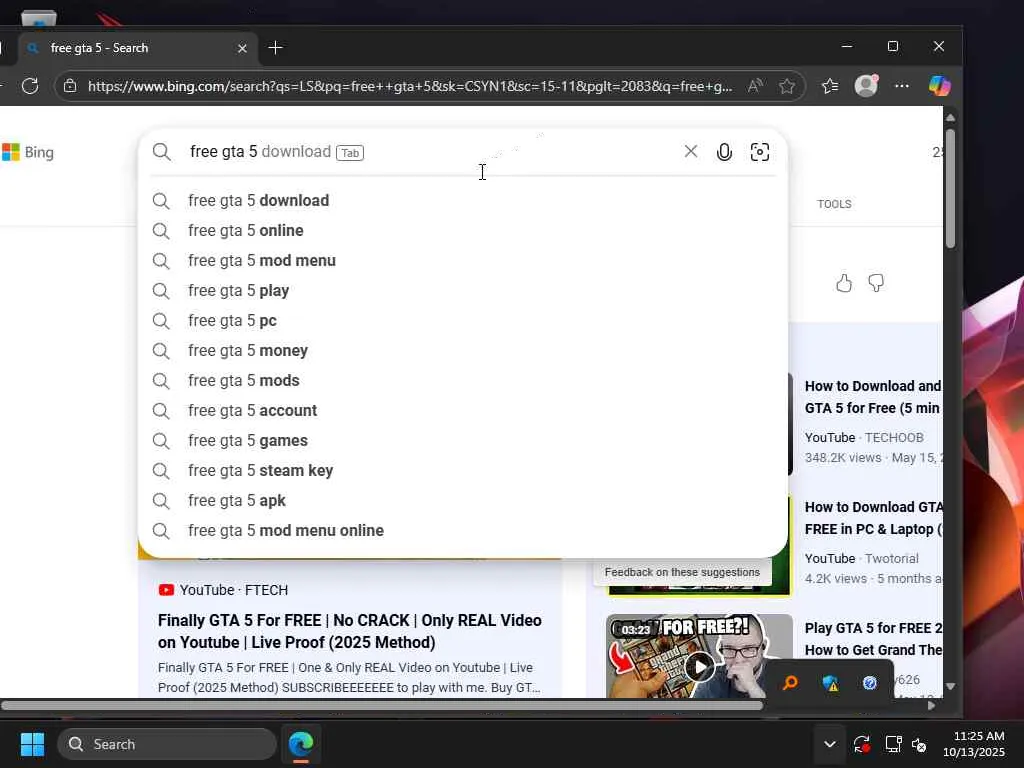The image size is (1024, 768).
Task: Select suggestion free gta 5 games
Action: click(462, 441)
